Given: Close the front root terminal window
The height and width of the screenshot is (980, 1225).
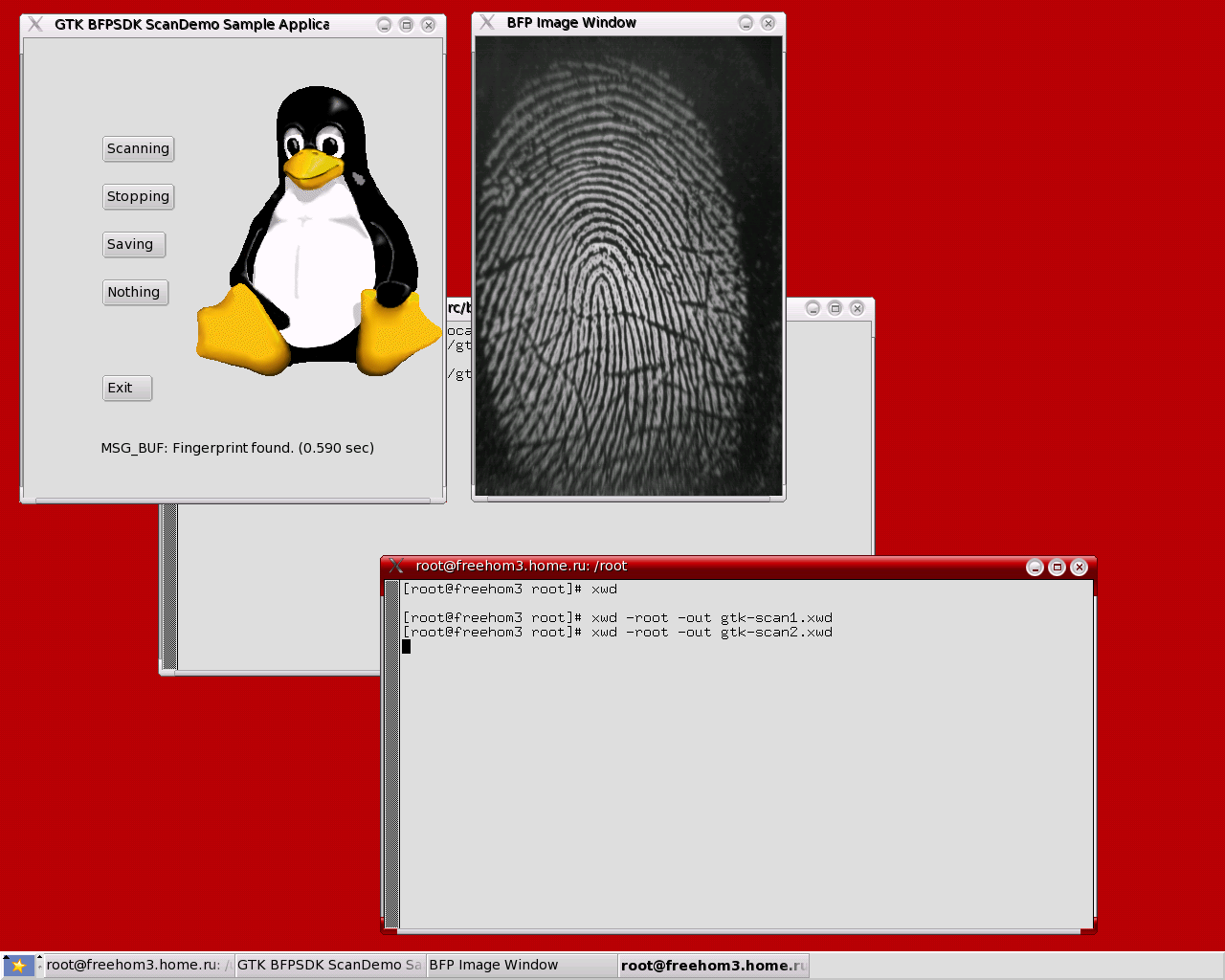Looking at the screenshot, I should tap(1079, 568).
